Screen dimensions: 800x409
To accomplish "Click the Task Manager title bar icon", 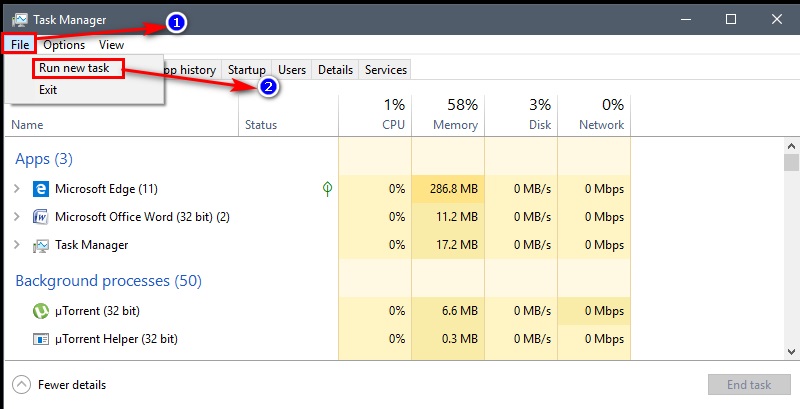I will [20, 20].
